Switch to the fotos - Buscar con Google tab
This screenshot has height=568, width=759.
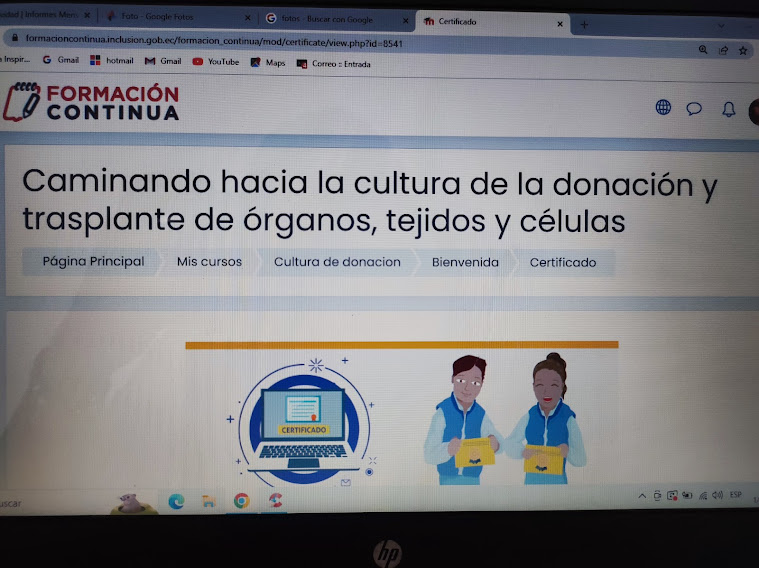click(x=330, y=19)
